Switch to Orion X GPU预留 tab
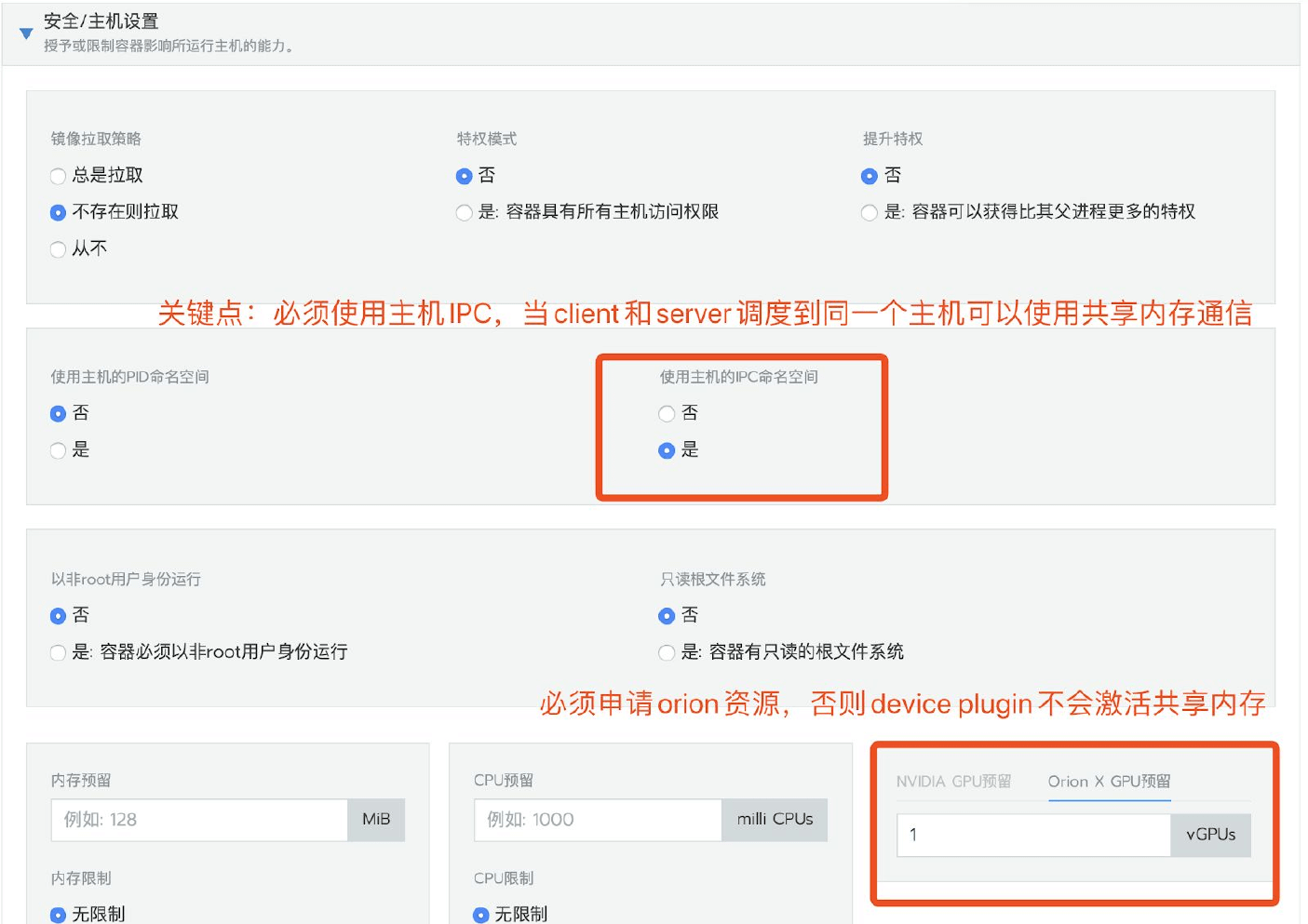This screenshot has height=924, width=1308. 1109,782
